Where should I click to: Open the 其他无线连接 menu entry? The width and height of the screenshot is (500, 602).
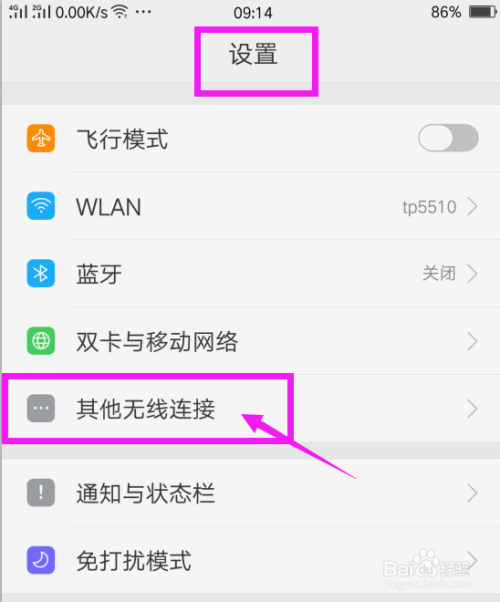click(251, 408)
